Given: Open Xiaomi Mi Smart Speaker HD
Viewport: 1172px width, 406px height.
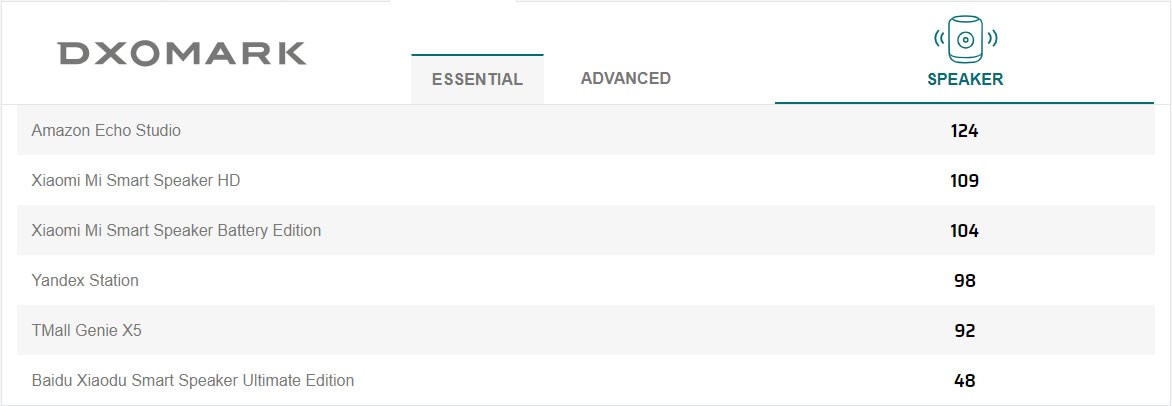Looking at the screenshot, I should click(x=136, y=181).
